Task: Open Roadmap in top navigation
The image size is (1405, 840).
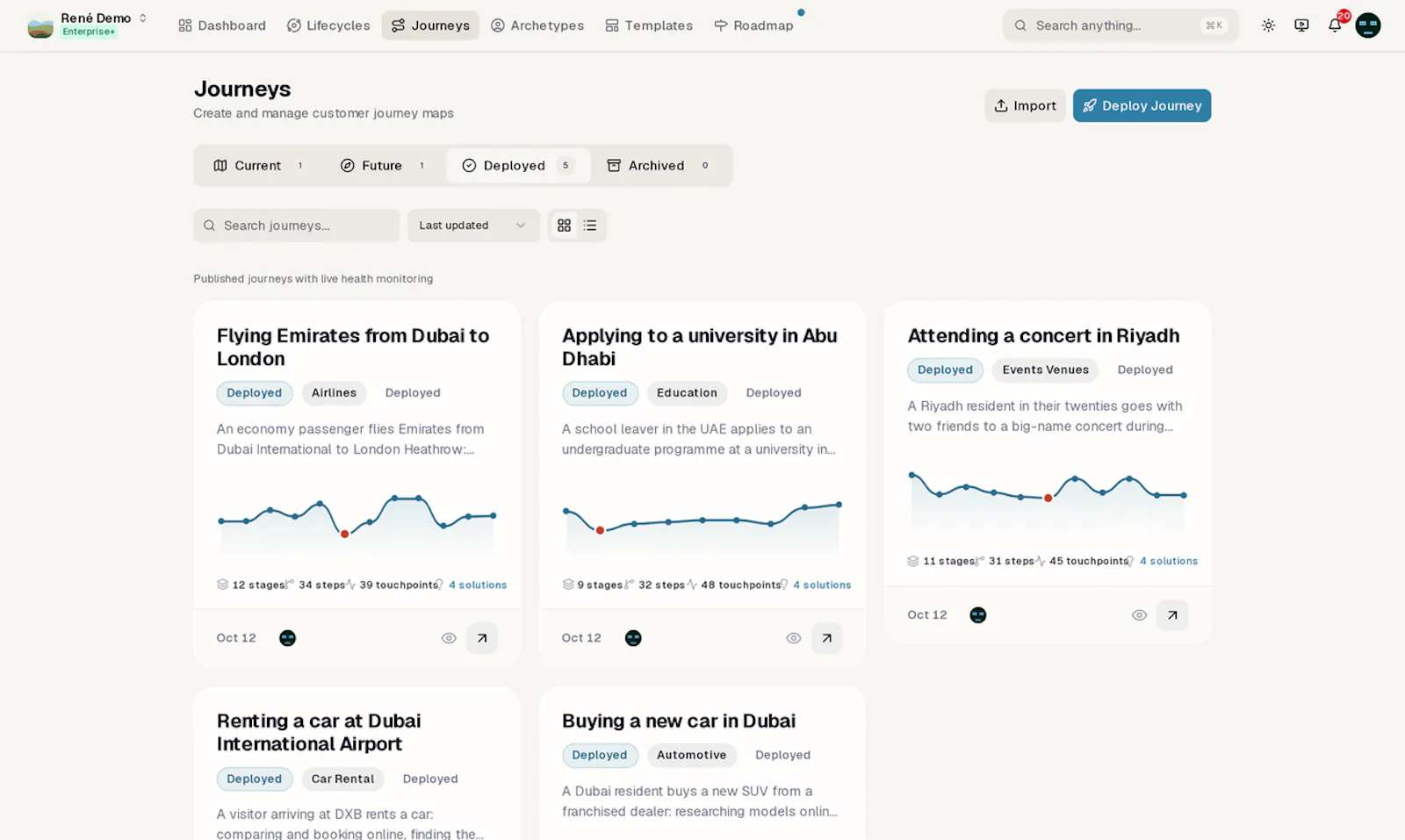Action: [x=753, y=25]
